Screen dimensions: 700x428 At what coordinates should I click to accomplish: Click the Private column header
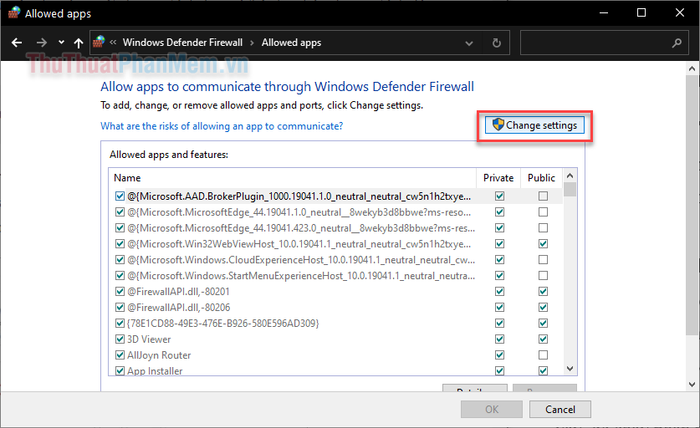pyautogui.click(x=498, y=178)
